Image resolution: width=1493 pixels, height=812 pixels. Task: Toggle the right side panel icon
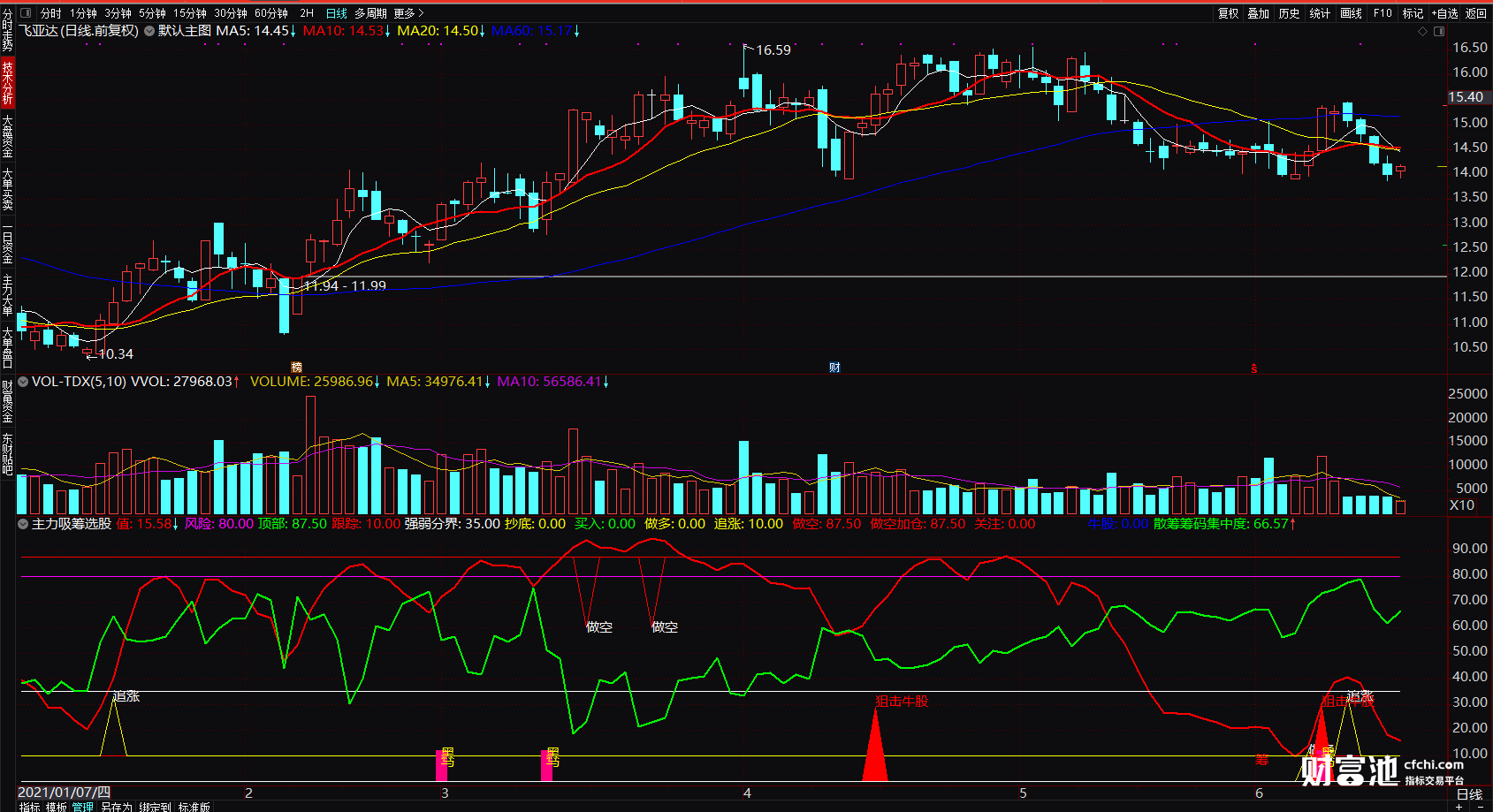1439,31
